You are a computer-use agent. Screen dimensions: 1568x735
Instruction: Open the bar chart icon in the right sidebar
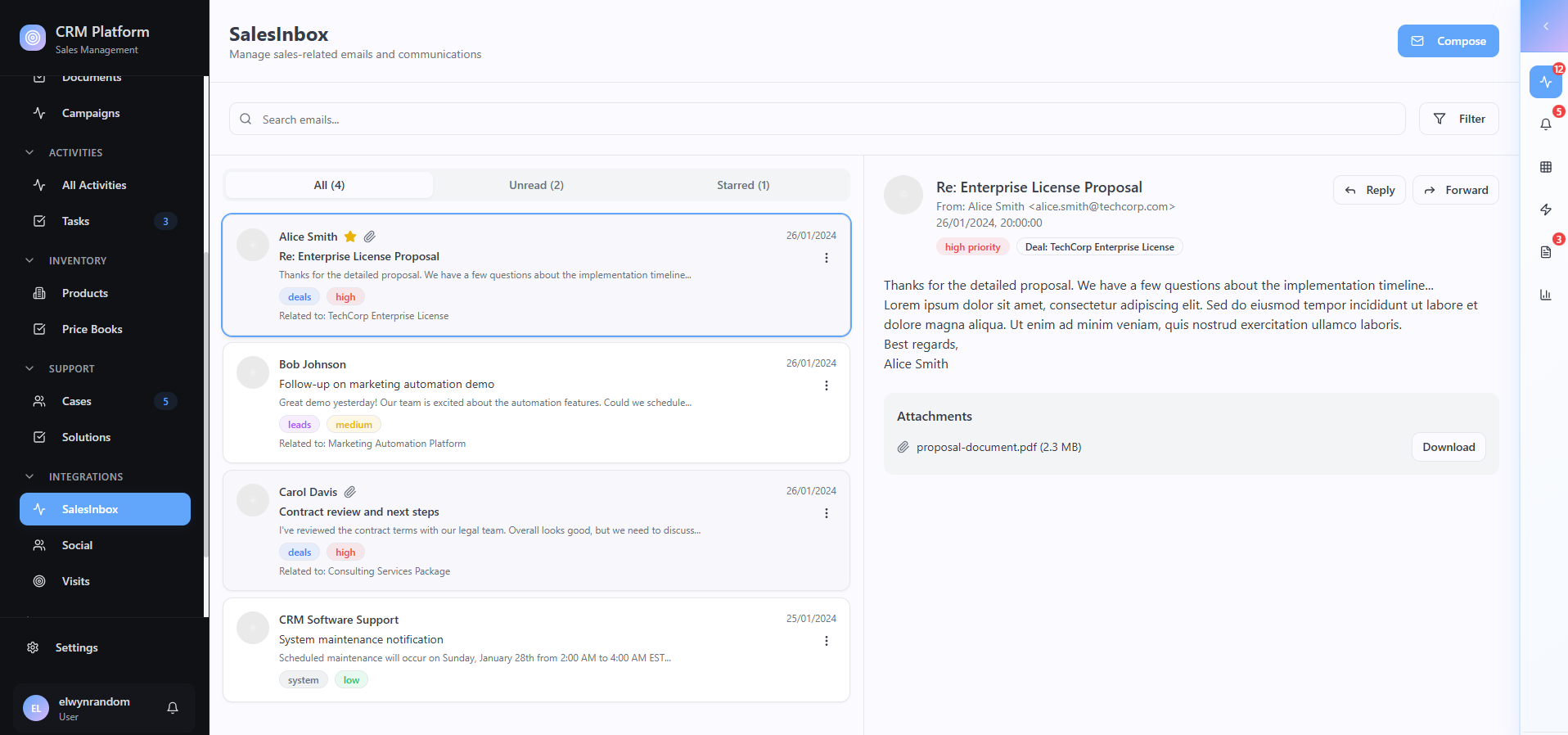coord(1545,295)
